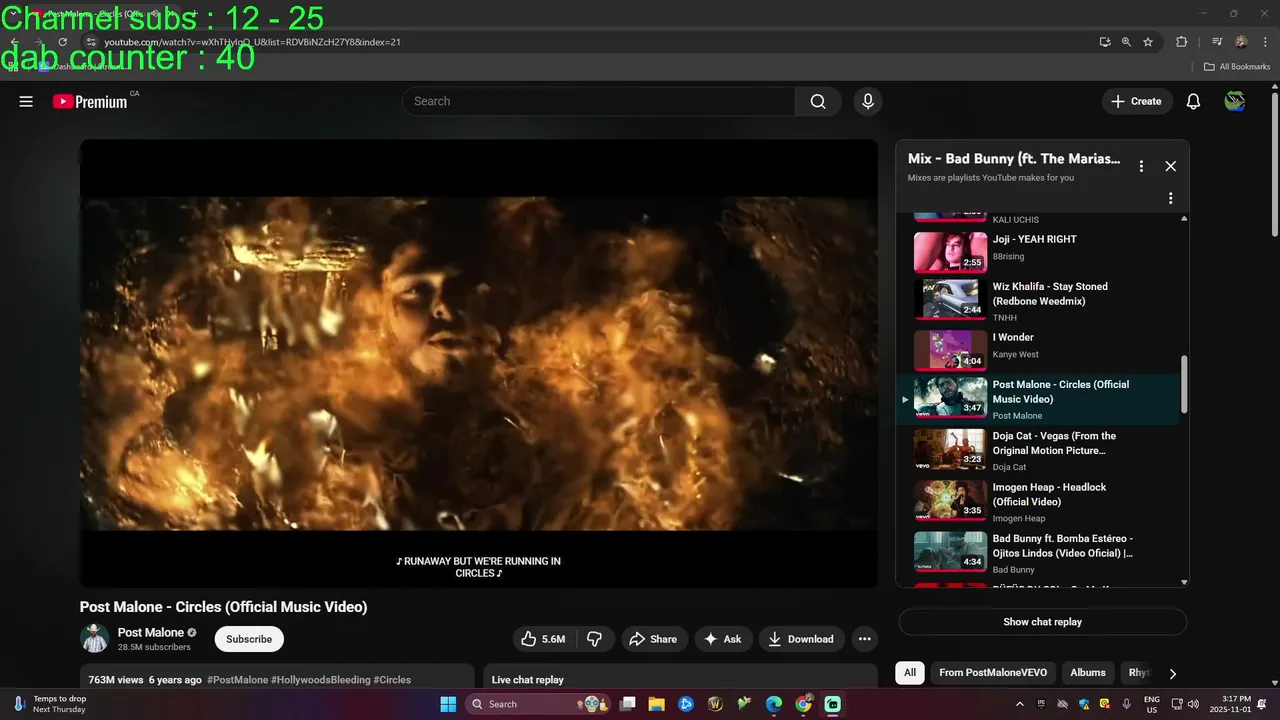Open the second playlist overflow menu
1280x720 pixels.
[x=1170, y=198]
